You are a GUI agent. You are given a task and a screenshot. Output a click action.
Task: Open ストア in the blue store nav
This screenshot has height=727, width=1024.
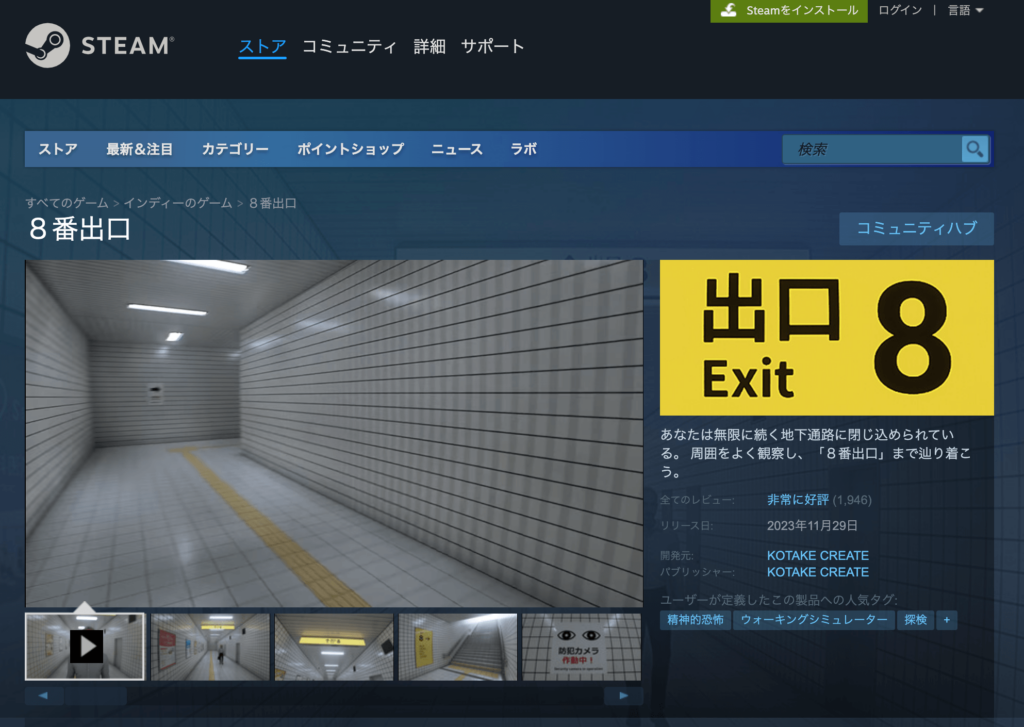pos(57,149)
